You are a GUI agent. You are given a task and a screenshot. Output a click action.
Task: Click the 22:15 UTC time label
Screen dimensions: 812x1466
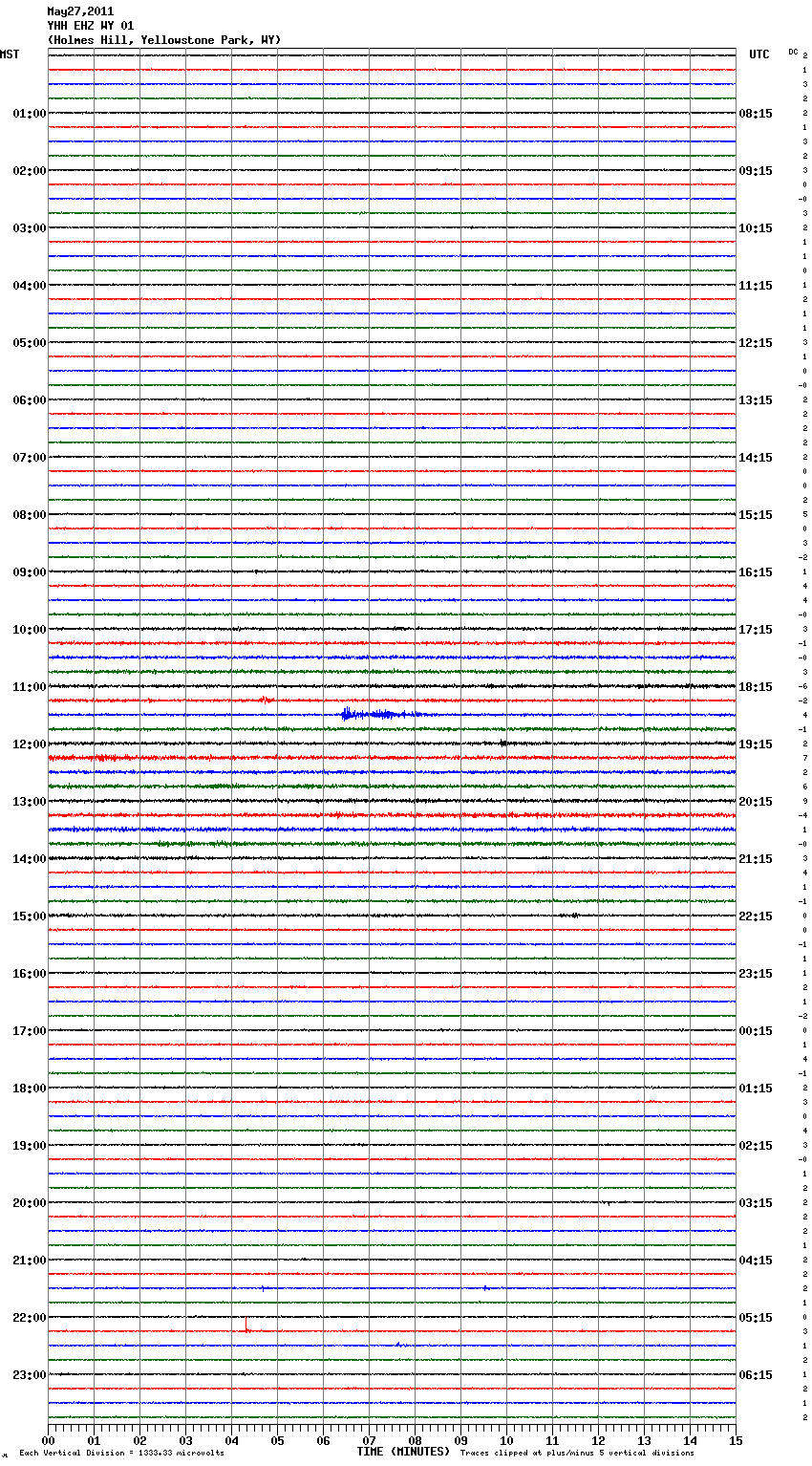(x=756, y=916)
